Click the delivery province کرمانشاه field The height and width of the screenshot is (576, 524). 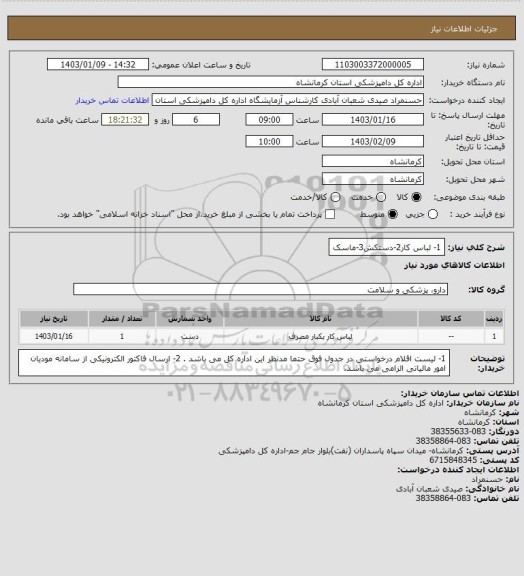[373, 161]
